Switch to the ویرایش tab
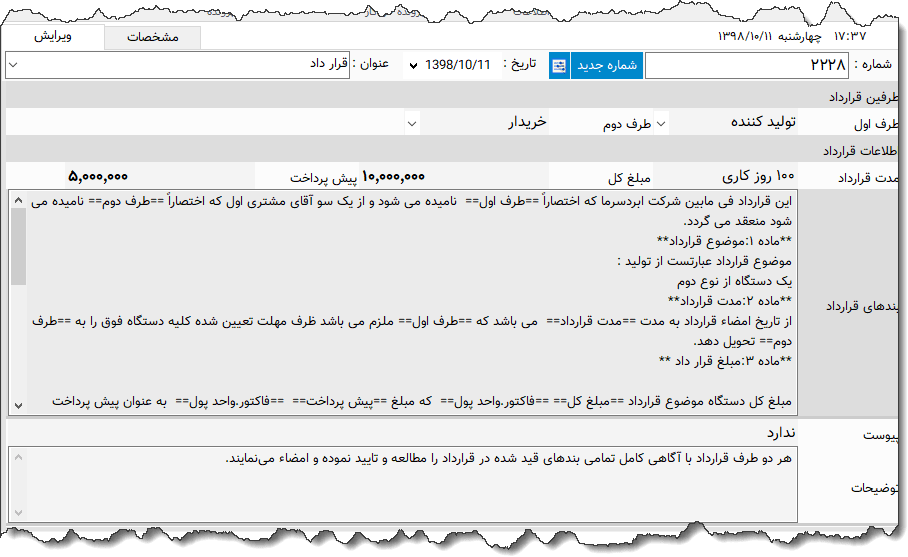 click(x=53, y=36)
